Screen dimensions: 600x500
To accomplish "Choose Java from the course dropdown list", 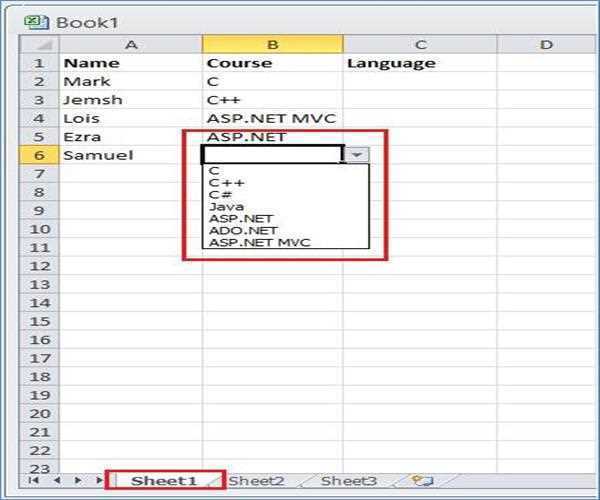I will point(226,207).
